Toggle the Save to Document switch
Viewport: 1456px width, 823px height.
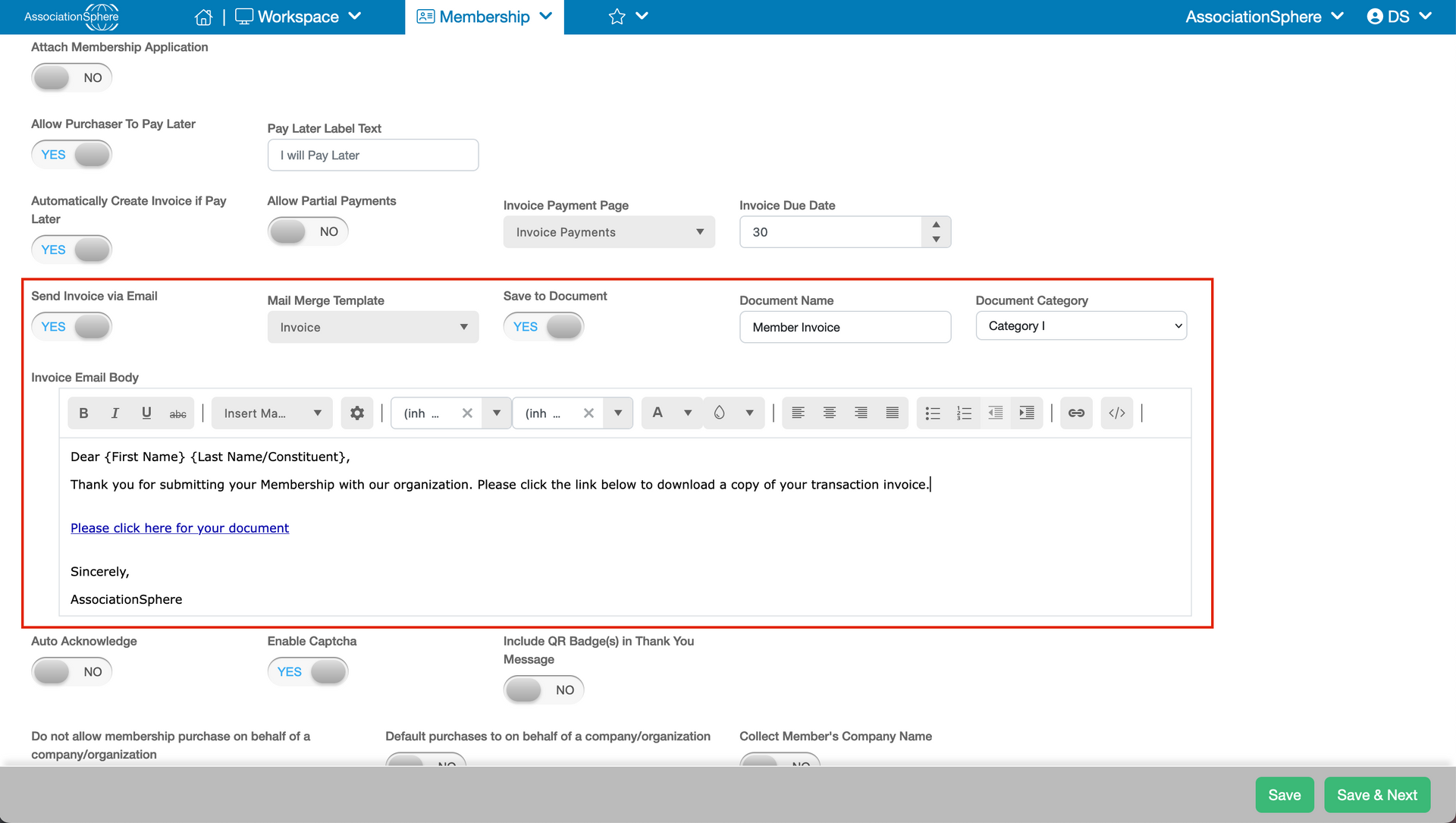pos(544,326)
